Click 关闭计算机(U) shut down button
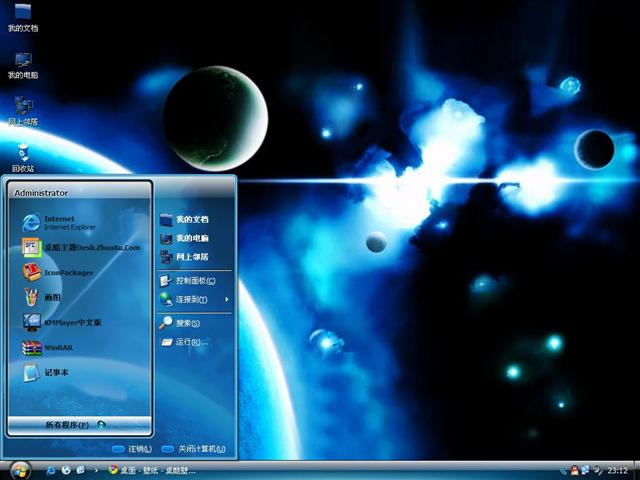 pos(193,449)
